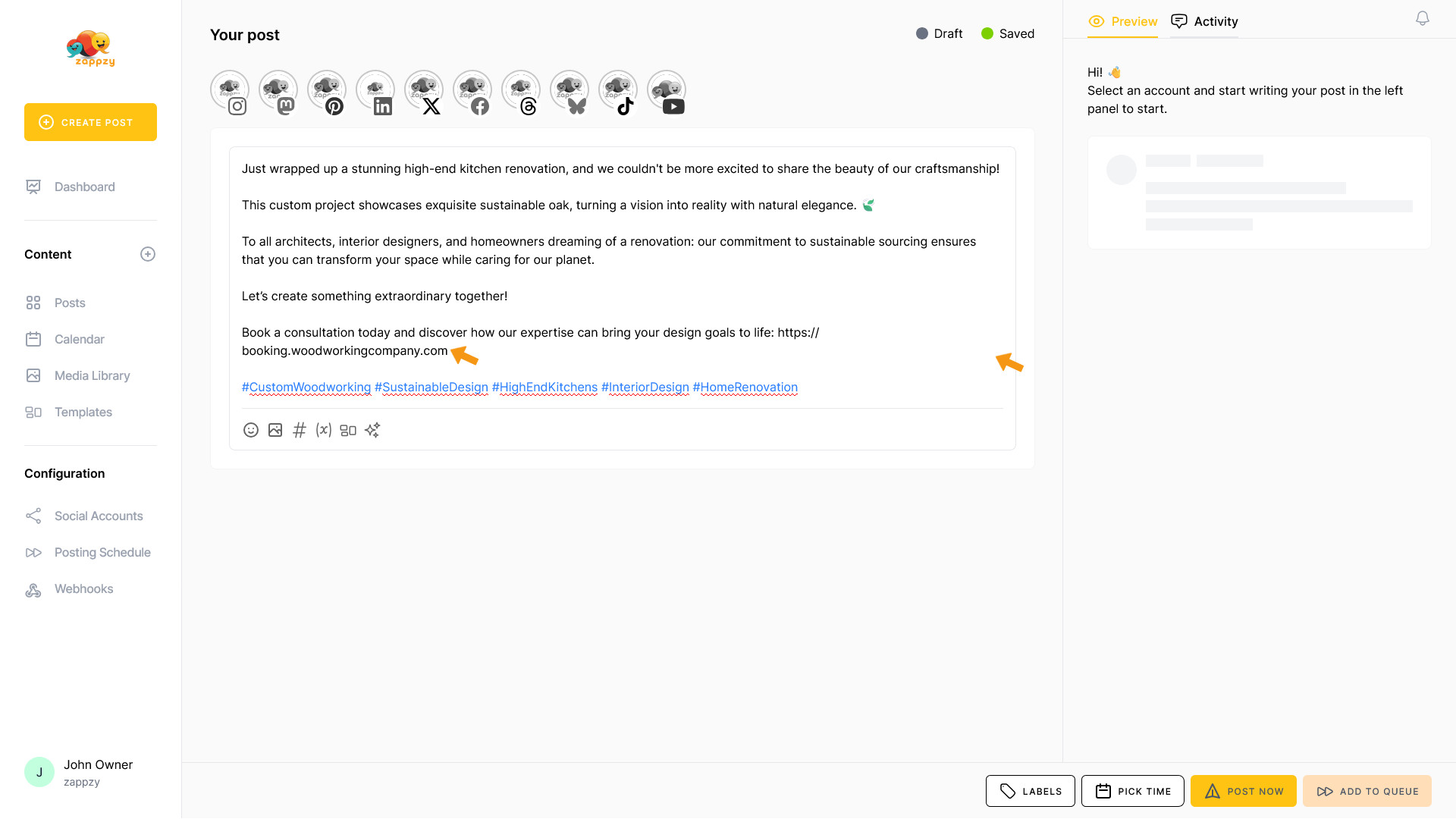This screenshot has width=1456, height=819.
Task: Open the AI assistant sparkle icon
Action: tap(372, 430)
